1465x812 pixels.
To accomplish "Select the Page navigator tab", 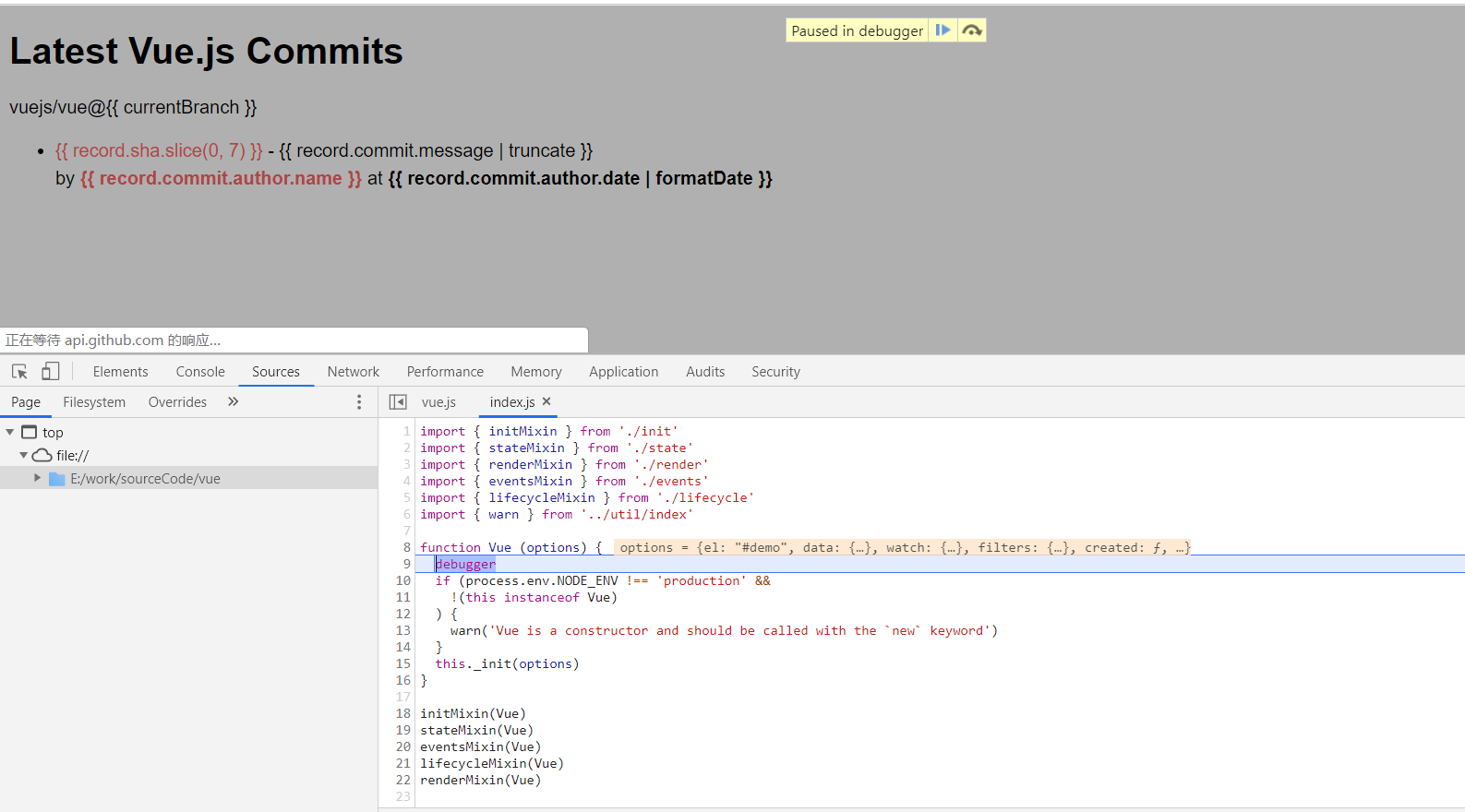I will (26, 401).
